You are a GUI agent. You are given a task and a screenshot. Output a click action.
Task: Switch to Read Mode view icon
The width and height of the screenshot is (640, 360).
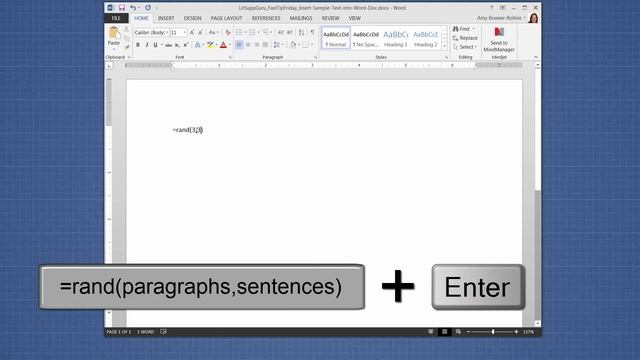coord(431,332)
